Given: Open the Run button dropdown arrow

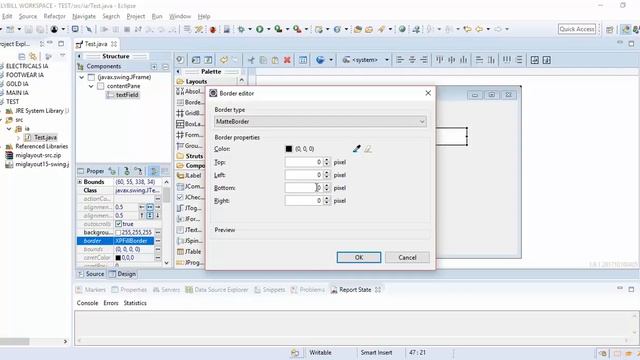Looking at the screenshot, I should click(269, 29).
